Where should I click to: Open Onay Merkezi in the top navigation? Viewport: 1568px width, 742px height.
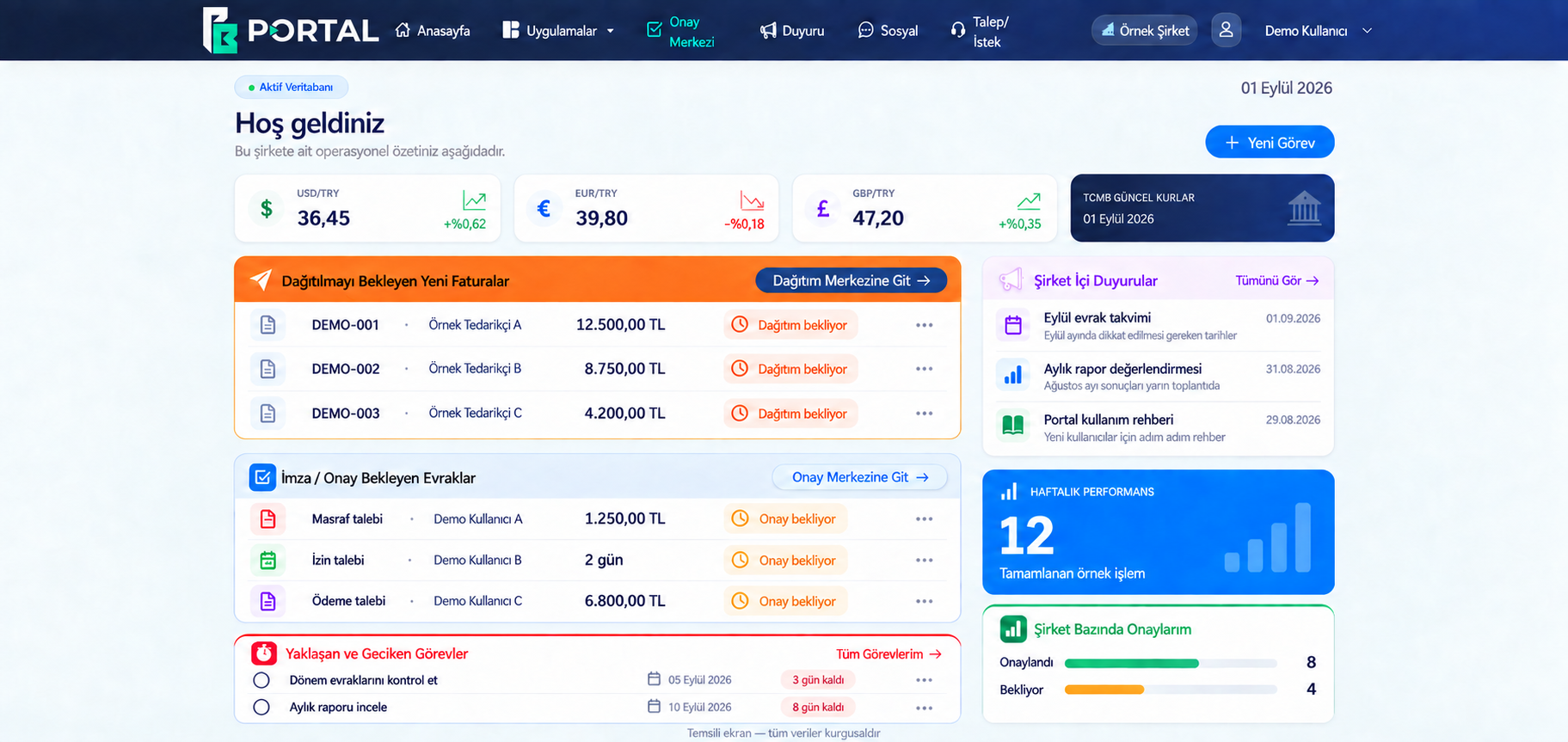[x=680, y=31]
